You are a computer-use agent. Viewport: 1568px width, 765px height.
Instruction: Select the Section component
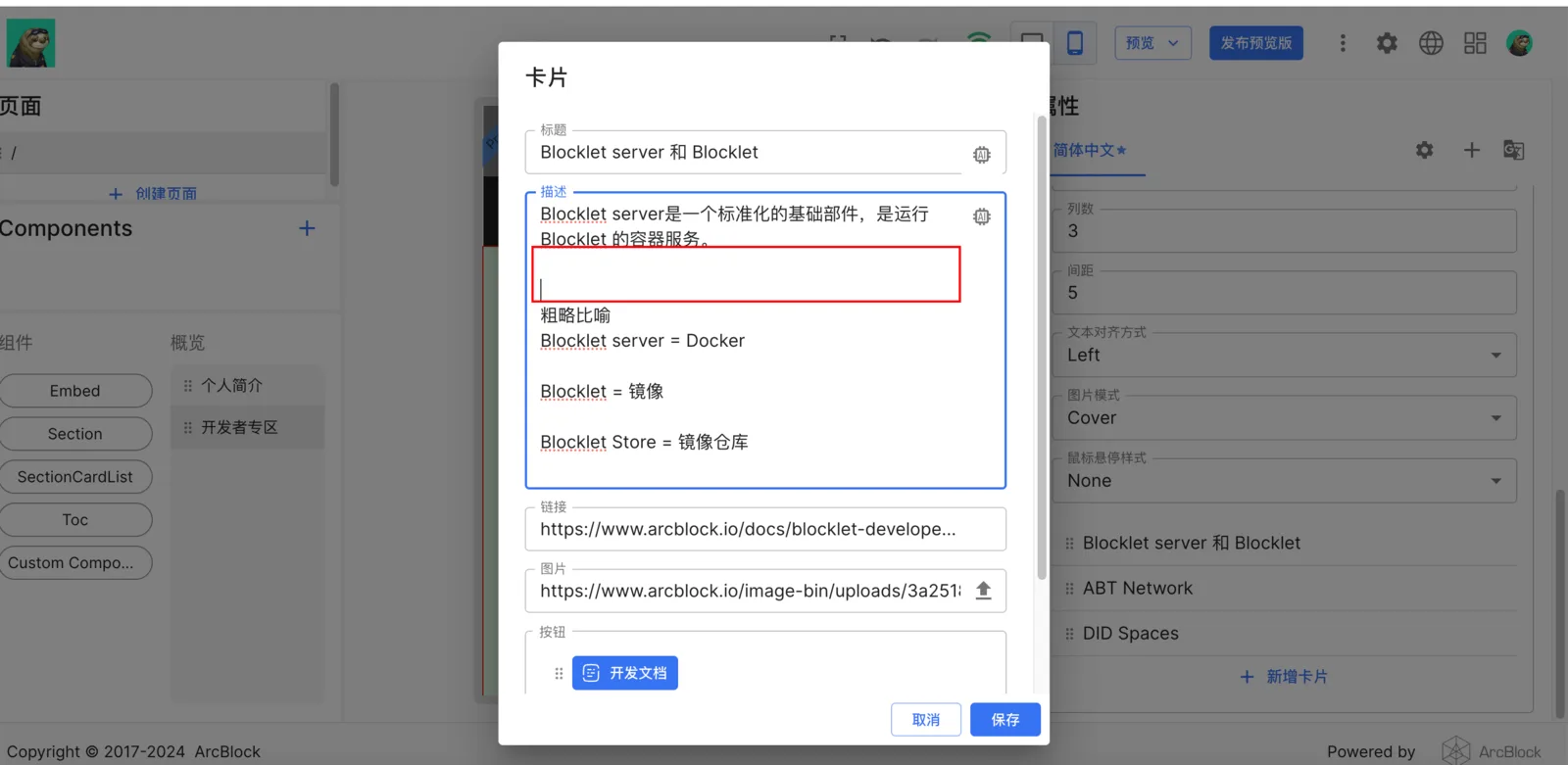(x=75, y=434)
